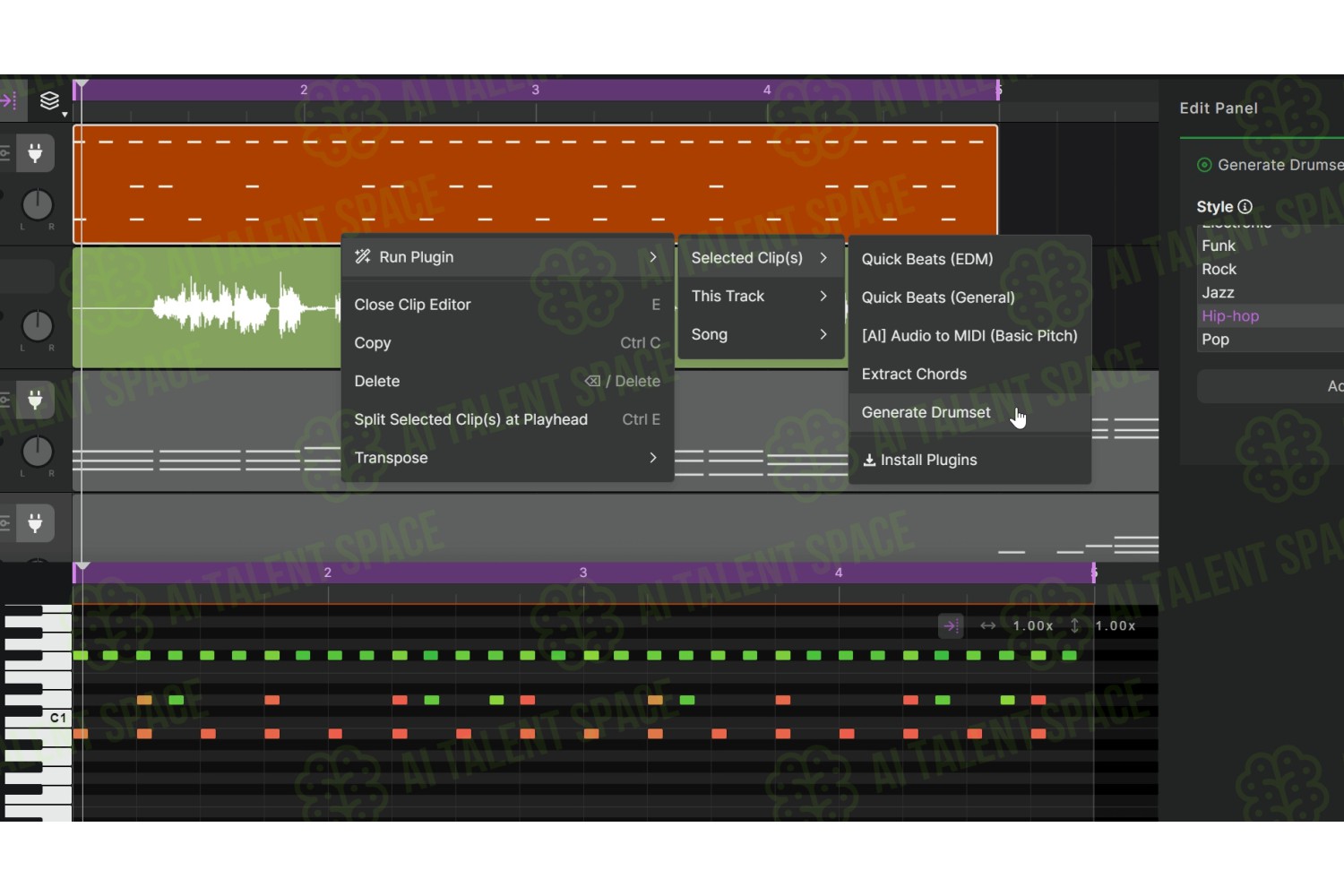Click the info icon next to Style
Viewport: 1344px width, 896px height.
(1245, 207)
